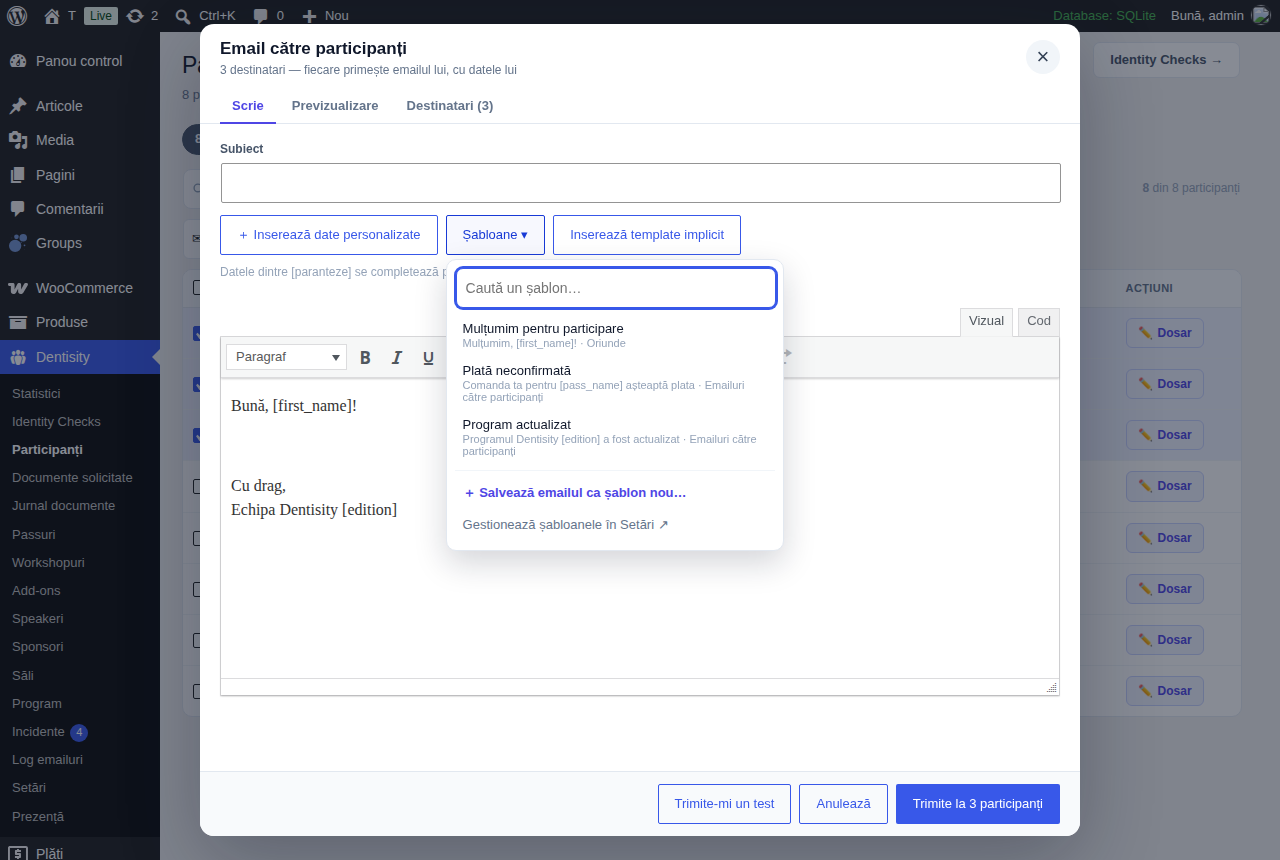Open the Ctrl+K search in admin bar
This screenshot has width=1280, height=860.
click(x=205, y=15)
